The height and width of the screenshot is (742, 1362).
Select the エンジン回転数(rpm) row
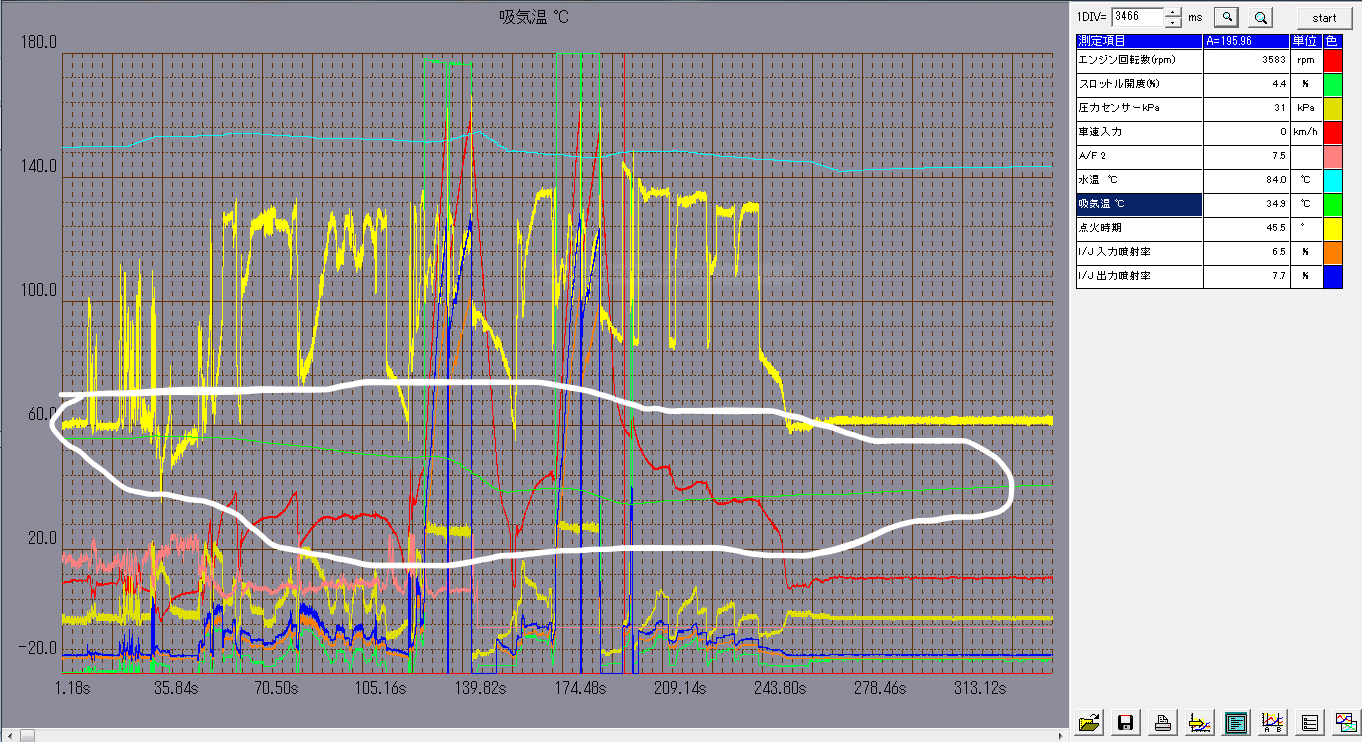tap(1139, 60)
